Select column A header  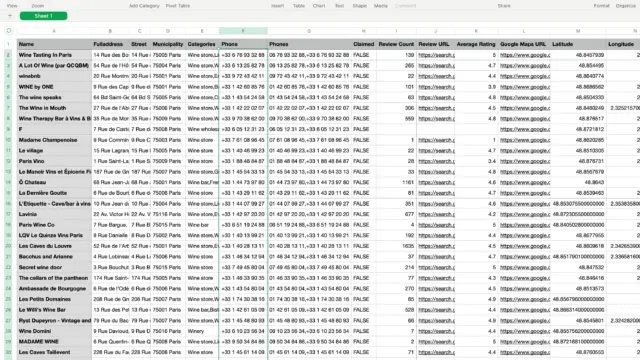pos(54,31)
